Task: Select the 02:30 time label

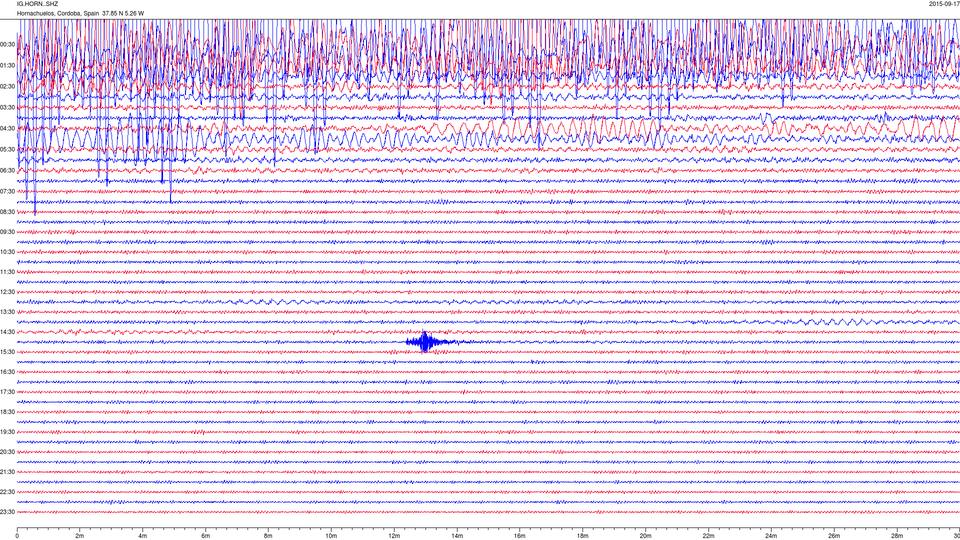Action: [x=7, y=87]
